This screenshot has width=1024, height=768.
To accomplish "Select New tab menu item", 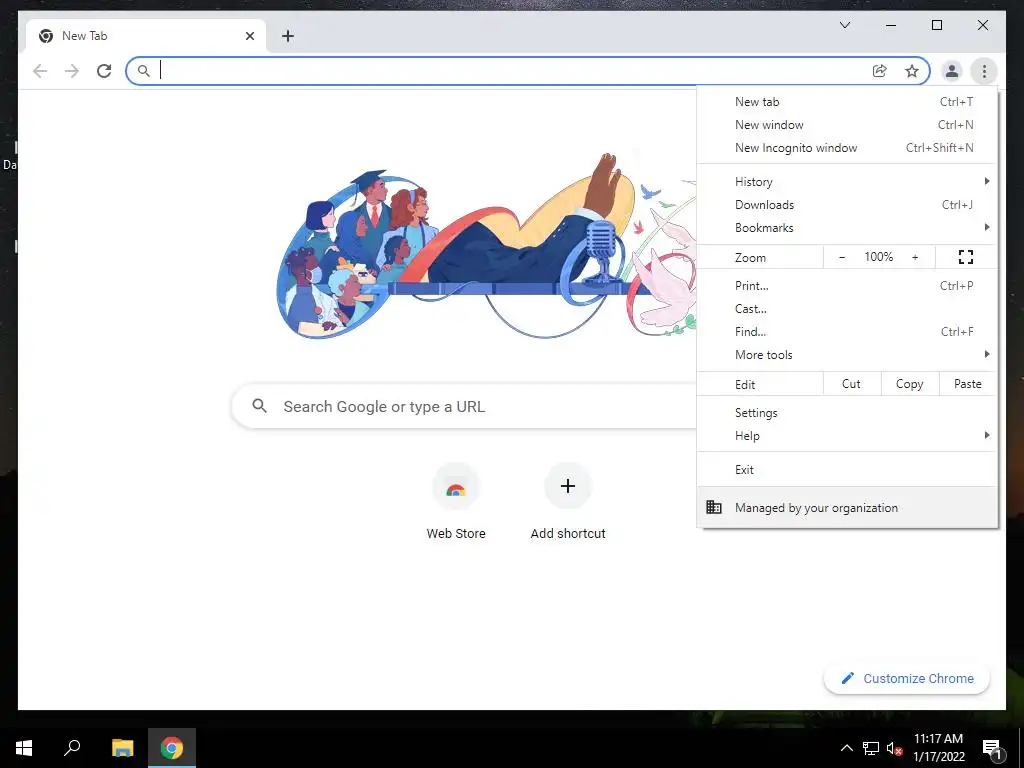I will pyautogui.click(x=847, y=102).
